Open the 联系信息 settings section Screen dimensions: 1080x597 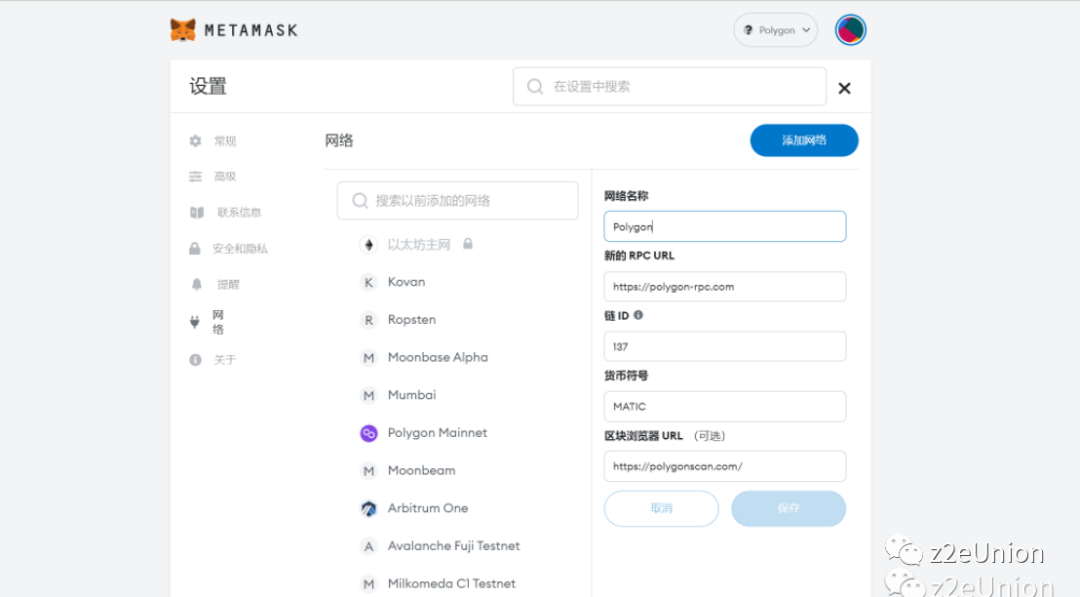237,212
